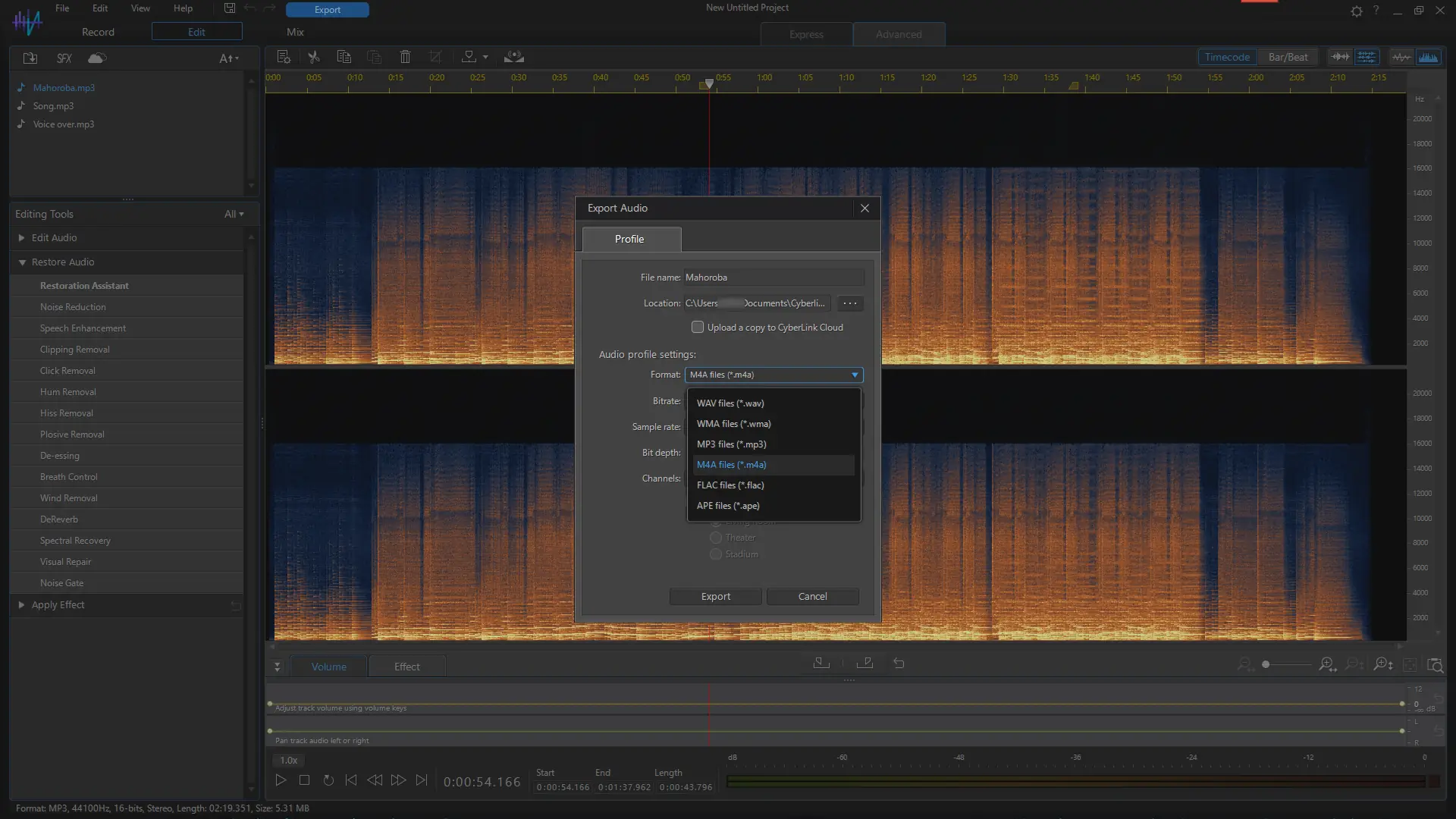The image size is (1456, 819).
Task: Choose FLAC files (*.flac) from format list
Action: click(x=730, y=485)
